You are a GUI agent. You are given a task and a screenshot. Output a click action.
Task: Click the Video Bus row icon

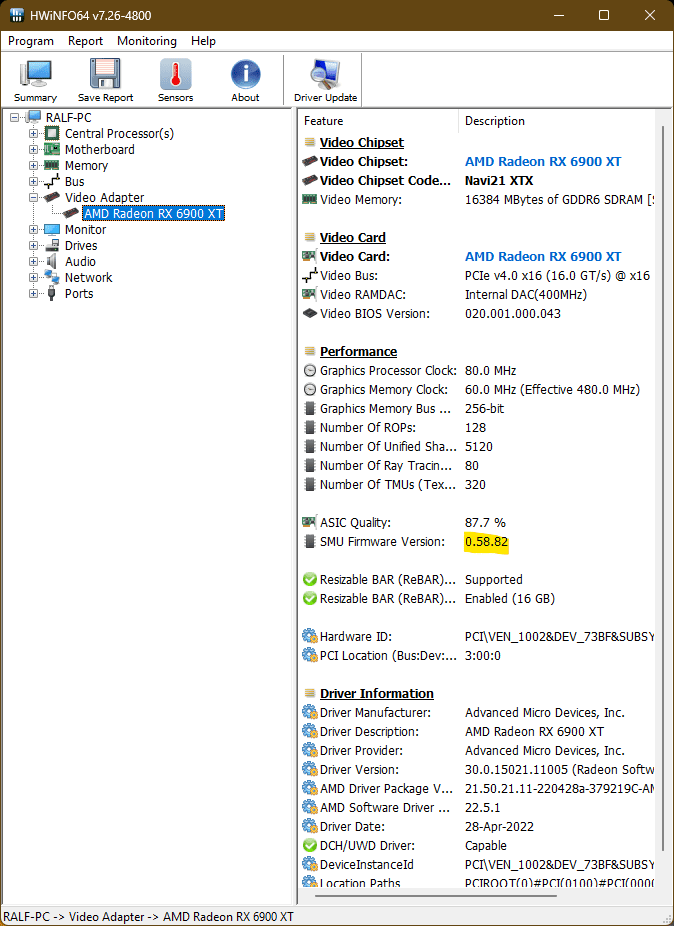tap(310, 275)
